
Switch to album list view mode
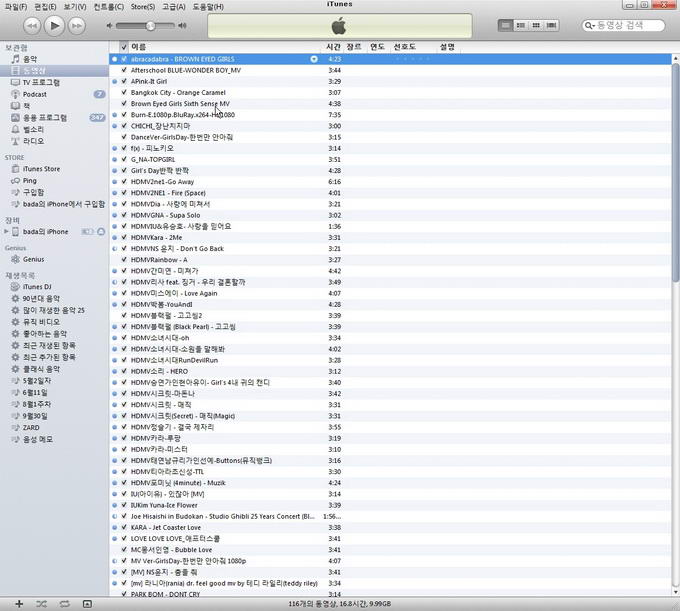(x=521, y=26)
